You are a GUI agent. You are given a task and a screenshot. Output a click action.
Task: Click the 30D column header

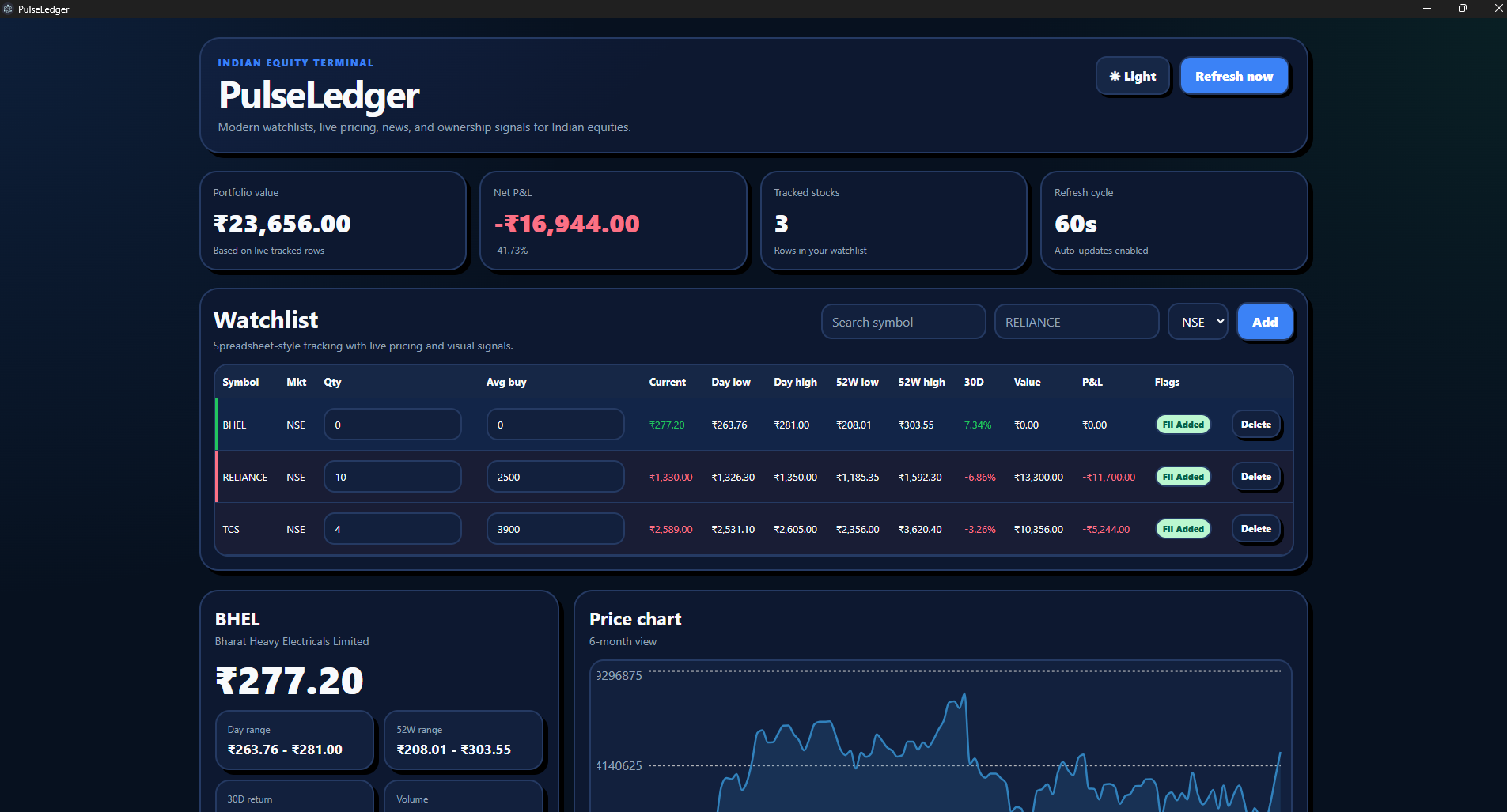[x=973, y=382]
